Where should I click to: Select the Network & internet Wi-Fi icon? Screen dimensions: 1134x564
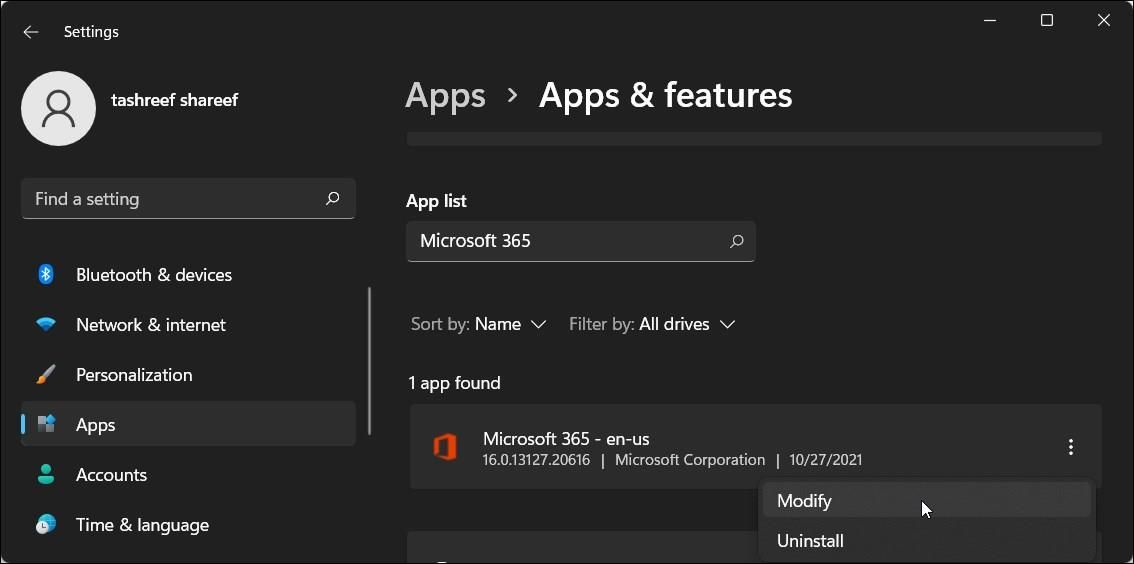46,325
